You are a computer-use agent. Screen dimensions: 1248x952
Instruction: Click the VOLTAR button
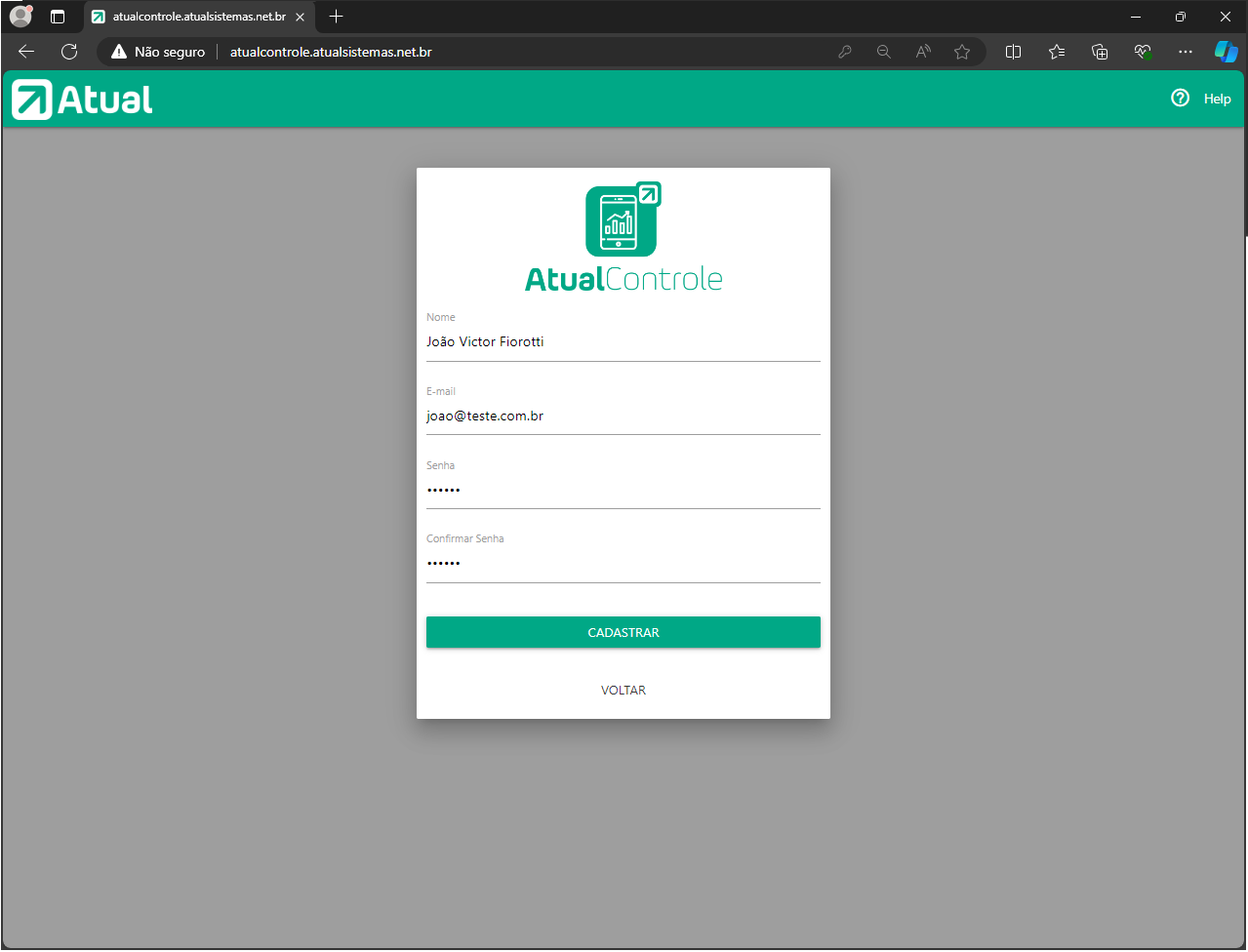(624, 691)
